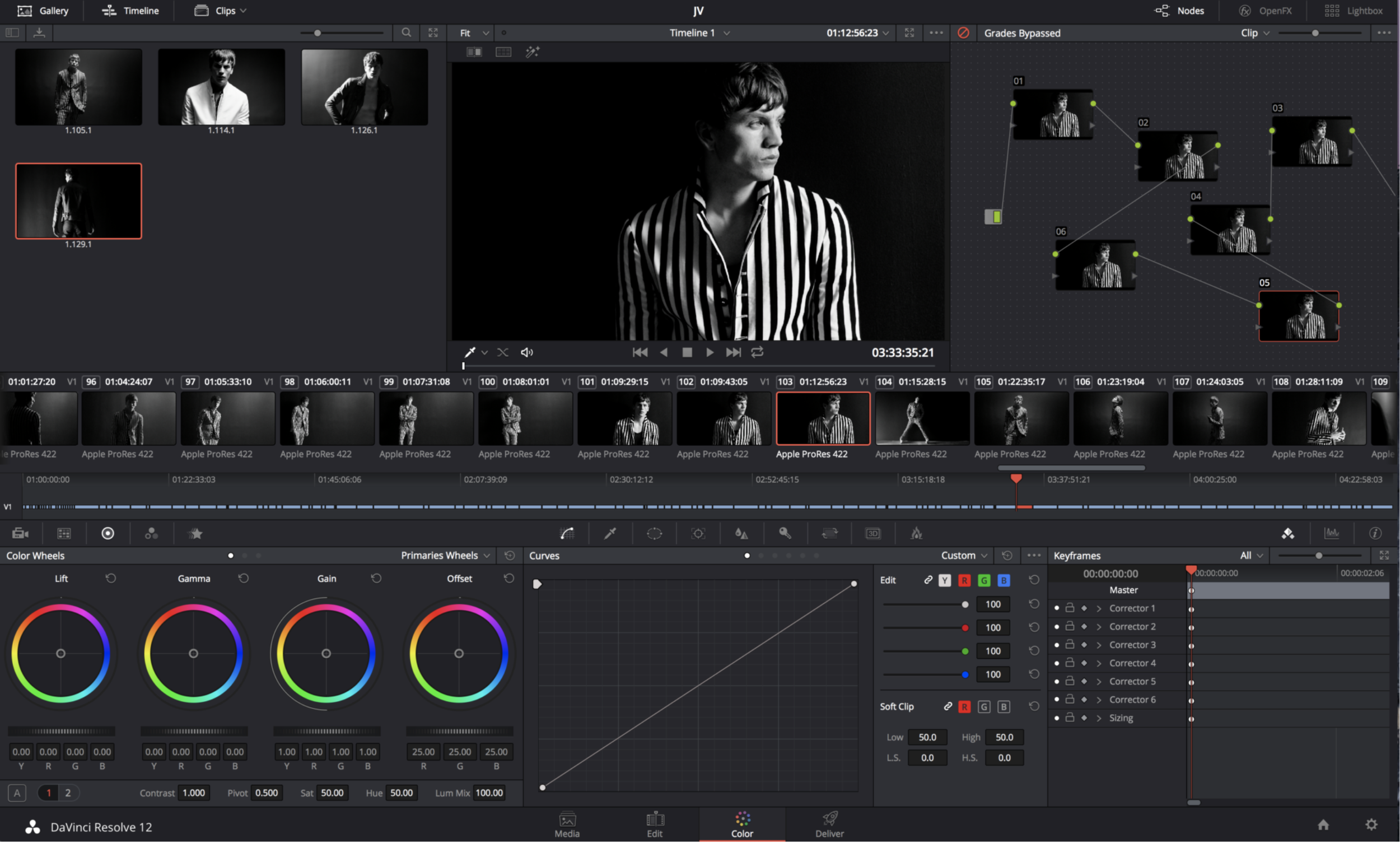Adjust the Gain color wheel center
The width and height of the screenshot is (1400, 843).
coord(326,654)
